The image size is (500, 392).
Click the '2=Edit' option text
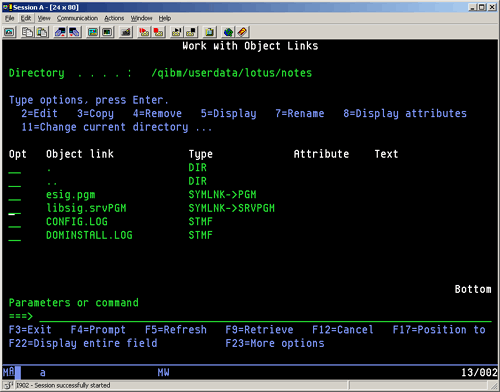coord(39,113)
